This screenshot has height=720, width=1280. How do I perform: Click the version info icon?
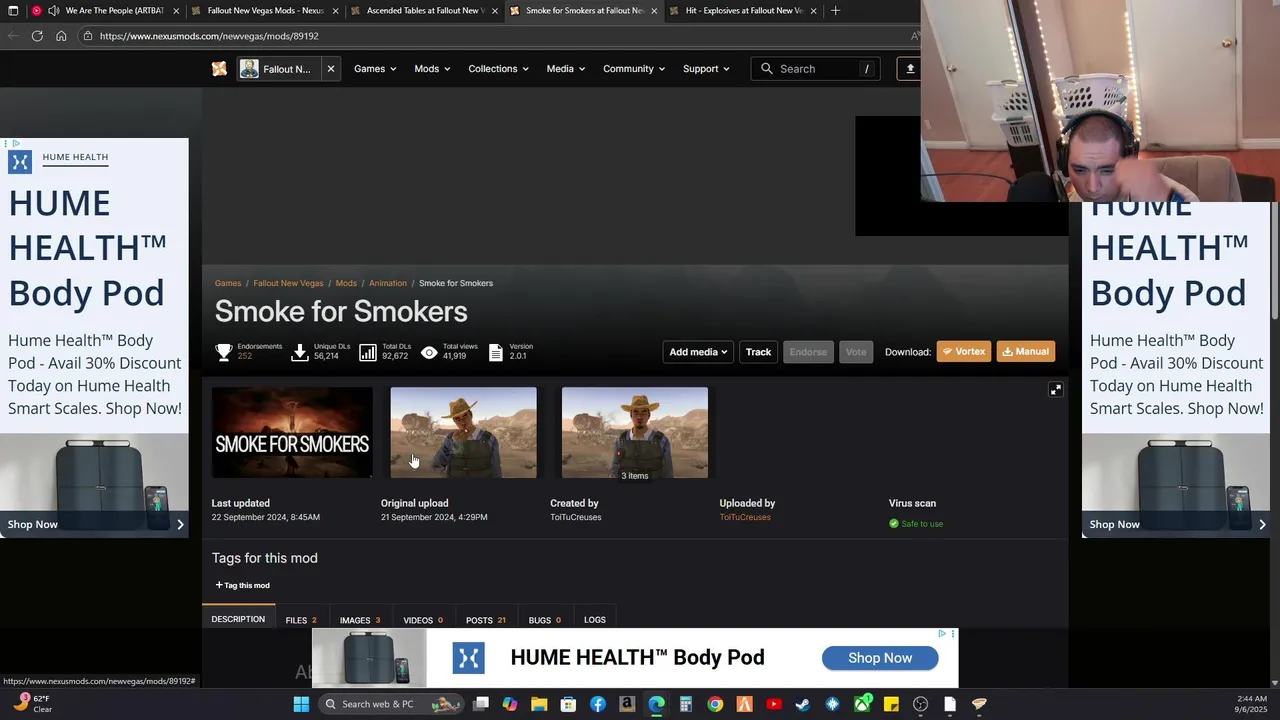point(495,352)
